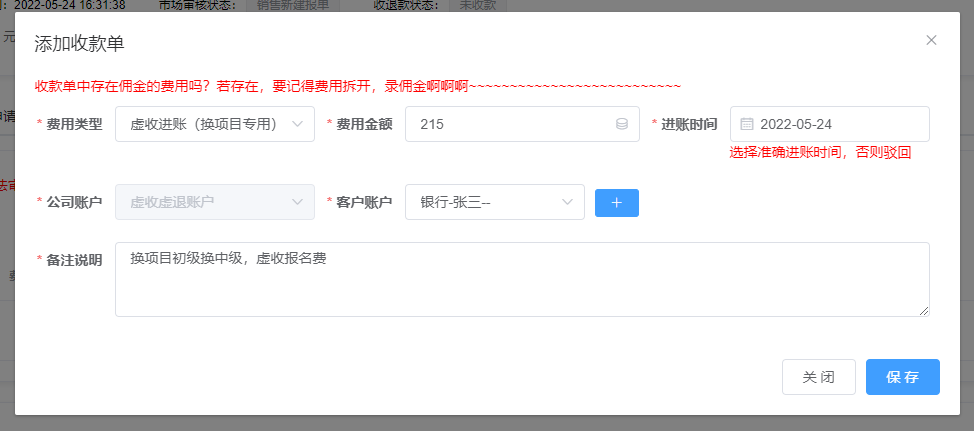The width and height of the screenshot is (974, 431).
Task: Click the disabled 公司账户 dropdown arrow
Action: pos(297,203)
